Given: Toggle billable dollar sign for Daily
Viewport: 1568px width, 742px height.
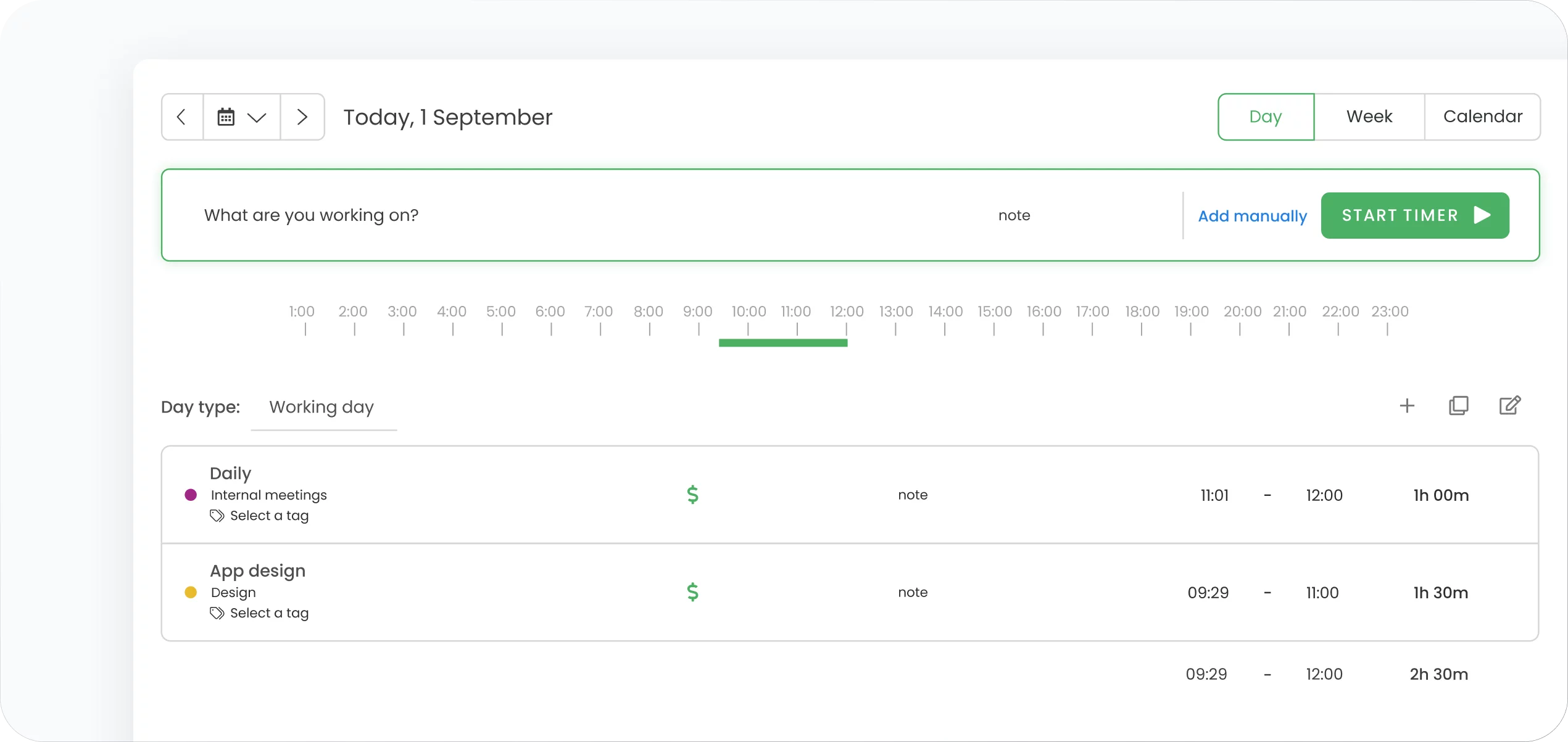Looking at the screenshot, I should pos(692,495).
